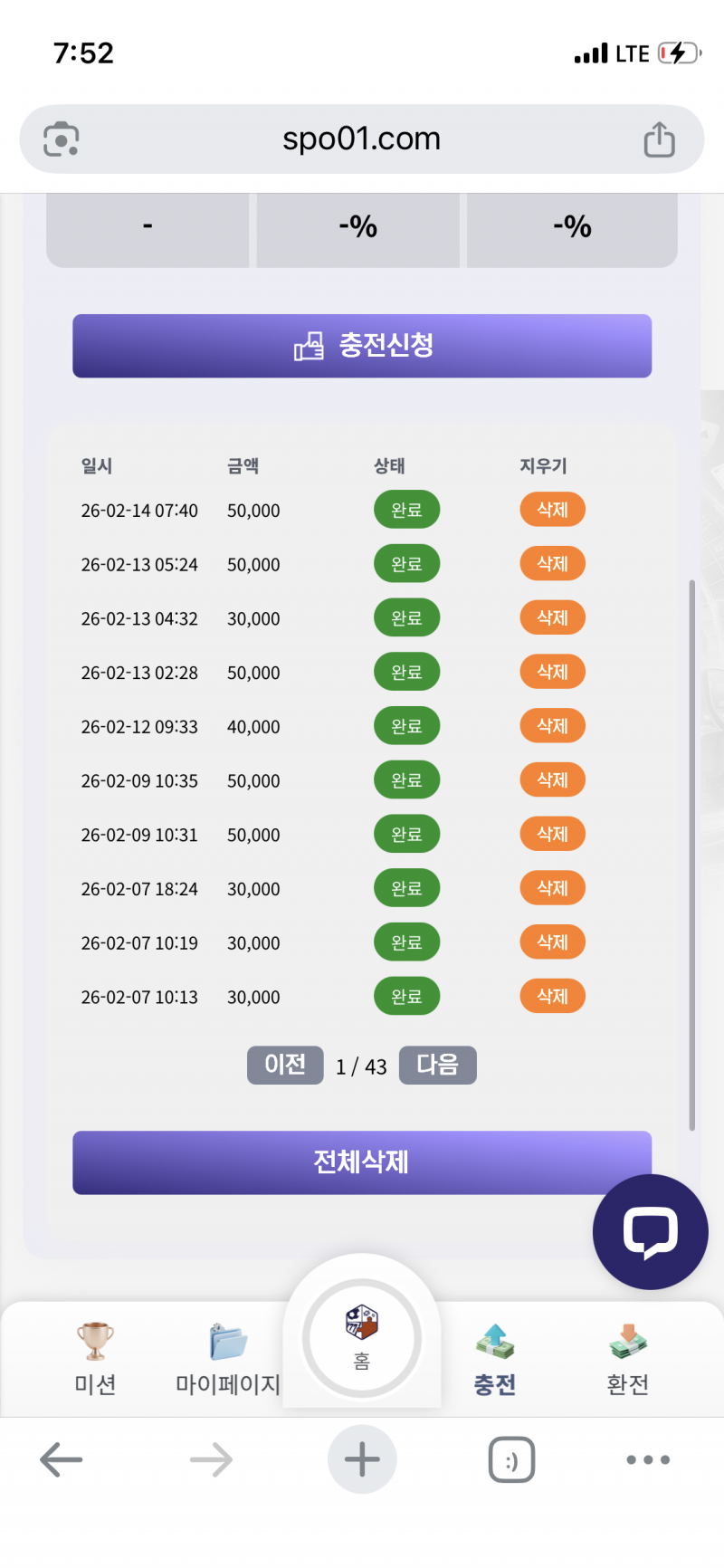This screenshot has width=724, height=1568.
Task: Click 전체삭제 to delete all records
Action: click(362, 1162)
